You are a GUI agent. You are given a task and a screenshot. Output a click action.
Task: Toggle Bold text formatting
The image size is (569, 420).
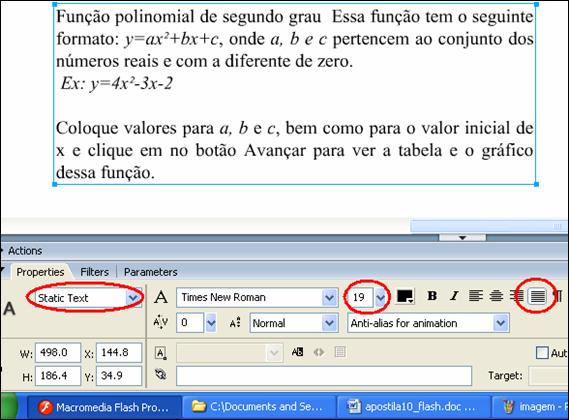(432, 296)
